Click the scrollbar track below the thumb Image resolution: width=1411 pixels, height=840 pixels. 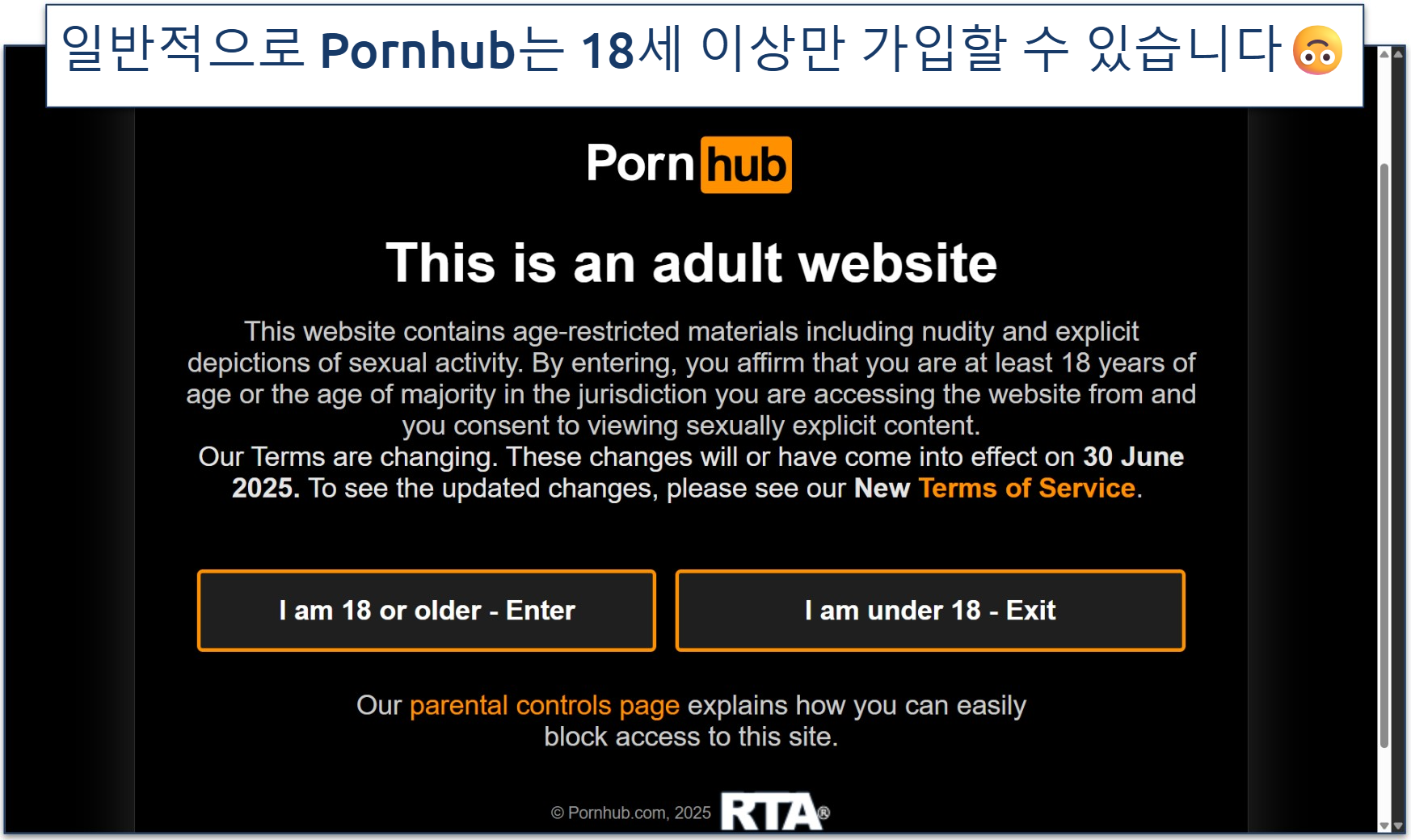point(1384,783)
